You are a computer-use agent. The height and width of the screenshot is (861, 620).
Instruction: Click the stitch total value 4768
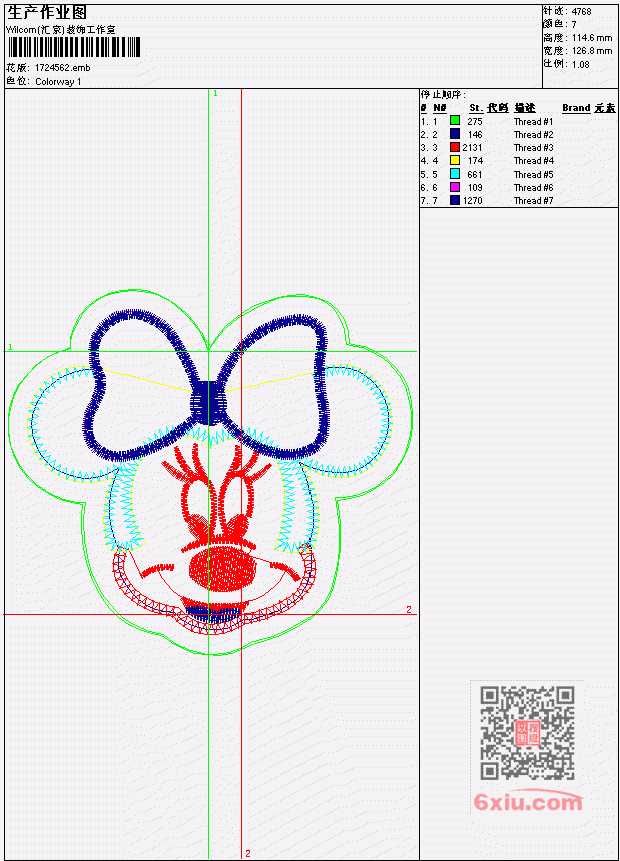tap(582, 12)
